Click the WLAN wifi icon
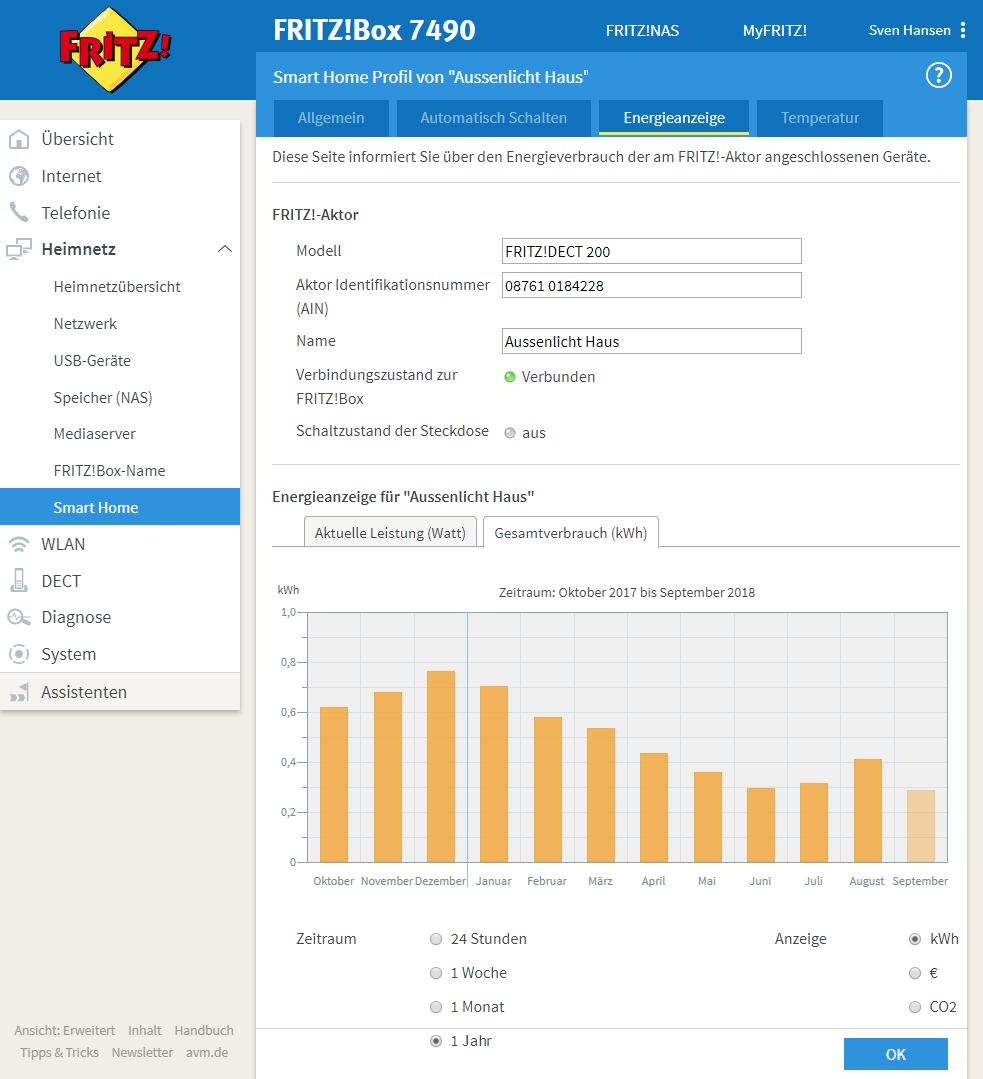Viewport: 983px width, 1079px height. pyautogui.click(x=19, y=545)
